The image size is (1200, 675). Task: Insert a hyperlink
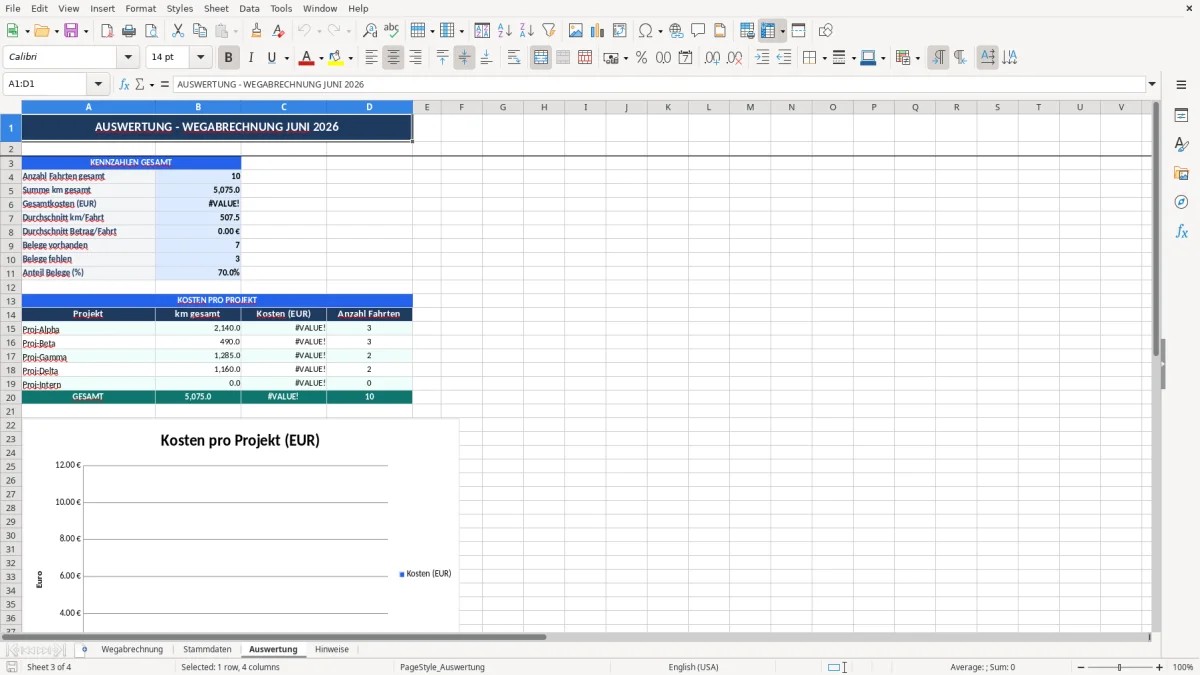[676, 31]
